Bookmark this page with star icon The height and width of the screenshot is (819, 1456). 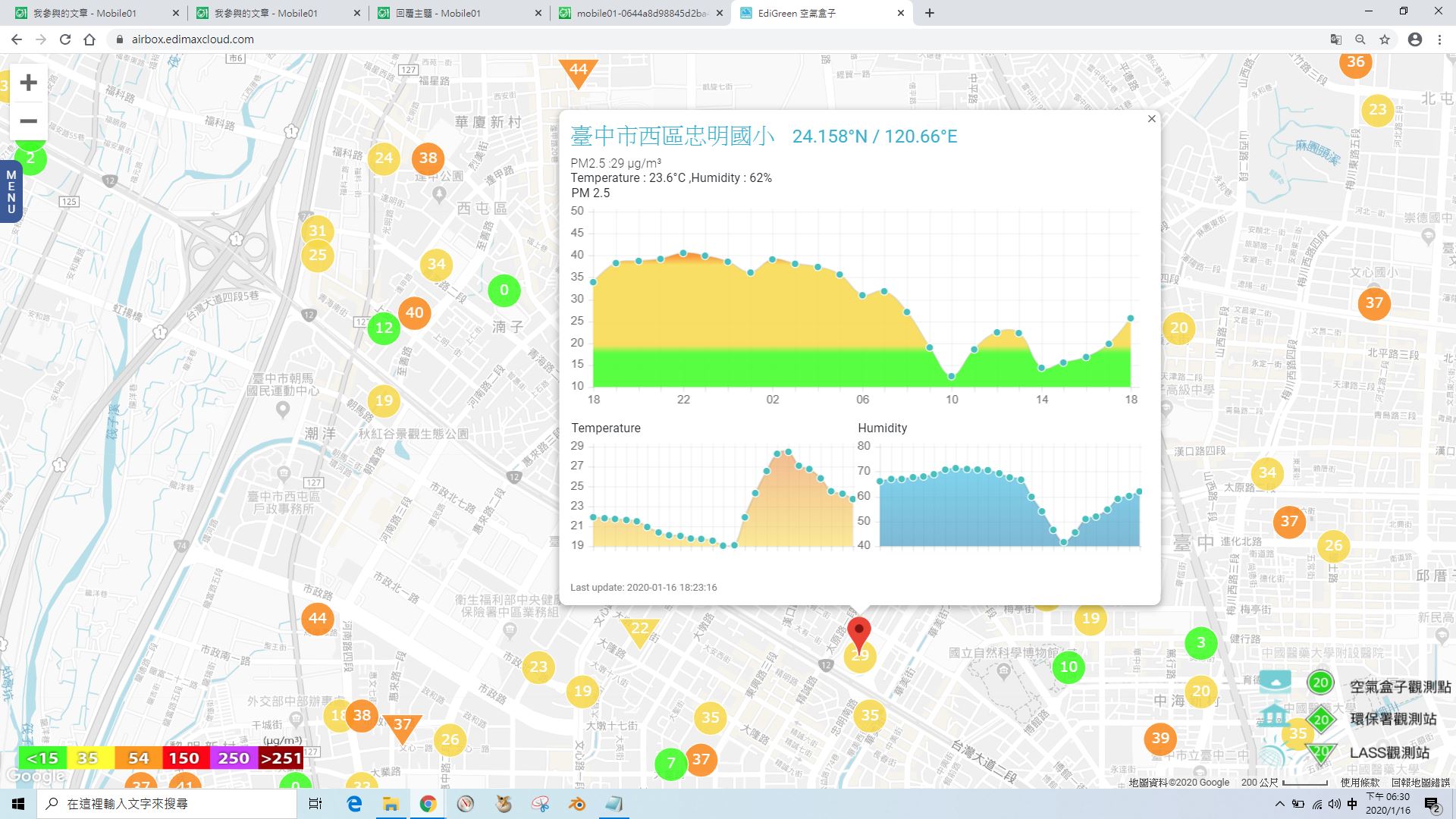[x=1385, y=39]
